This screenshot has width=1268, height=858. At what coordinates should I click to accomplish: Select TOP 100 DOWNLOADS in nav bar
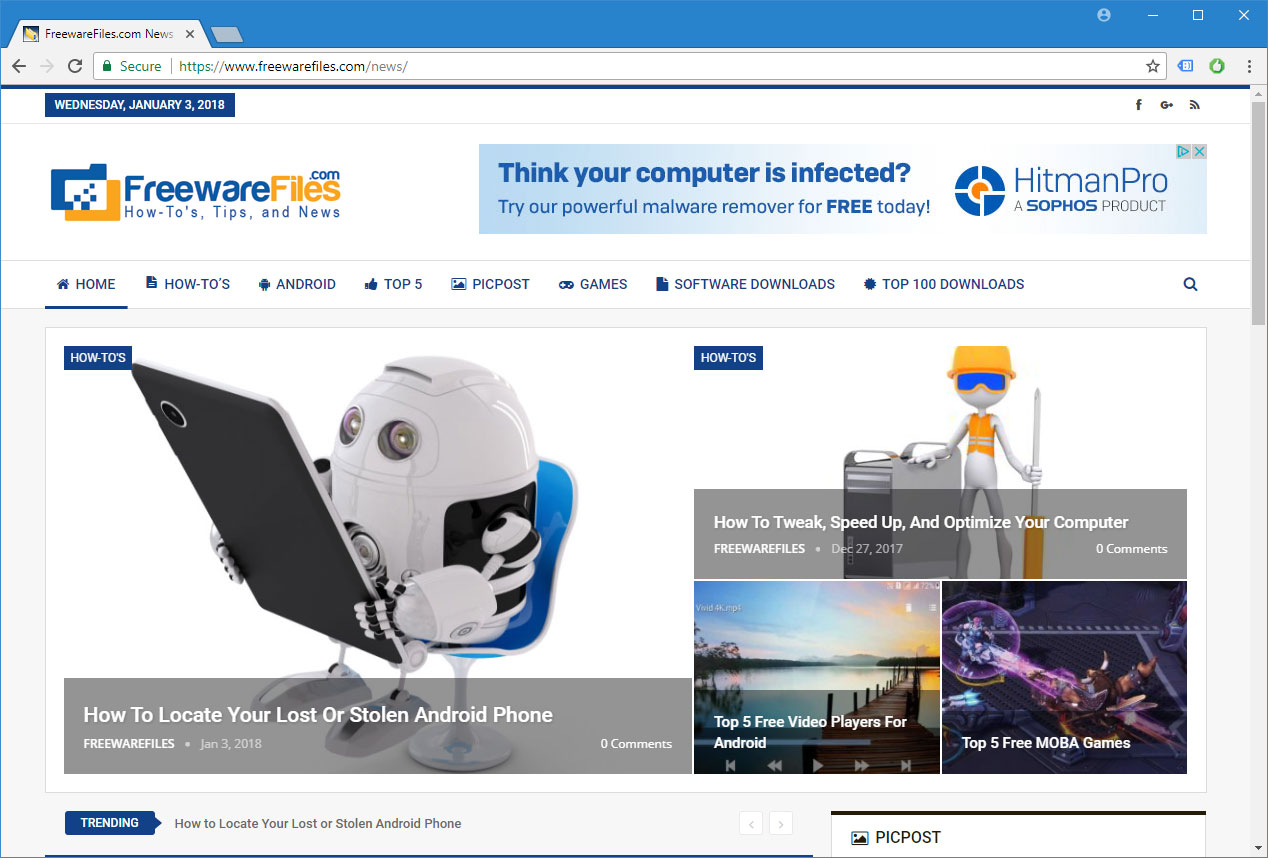point(943,284)
